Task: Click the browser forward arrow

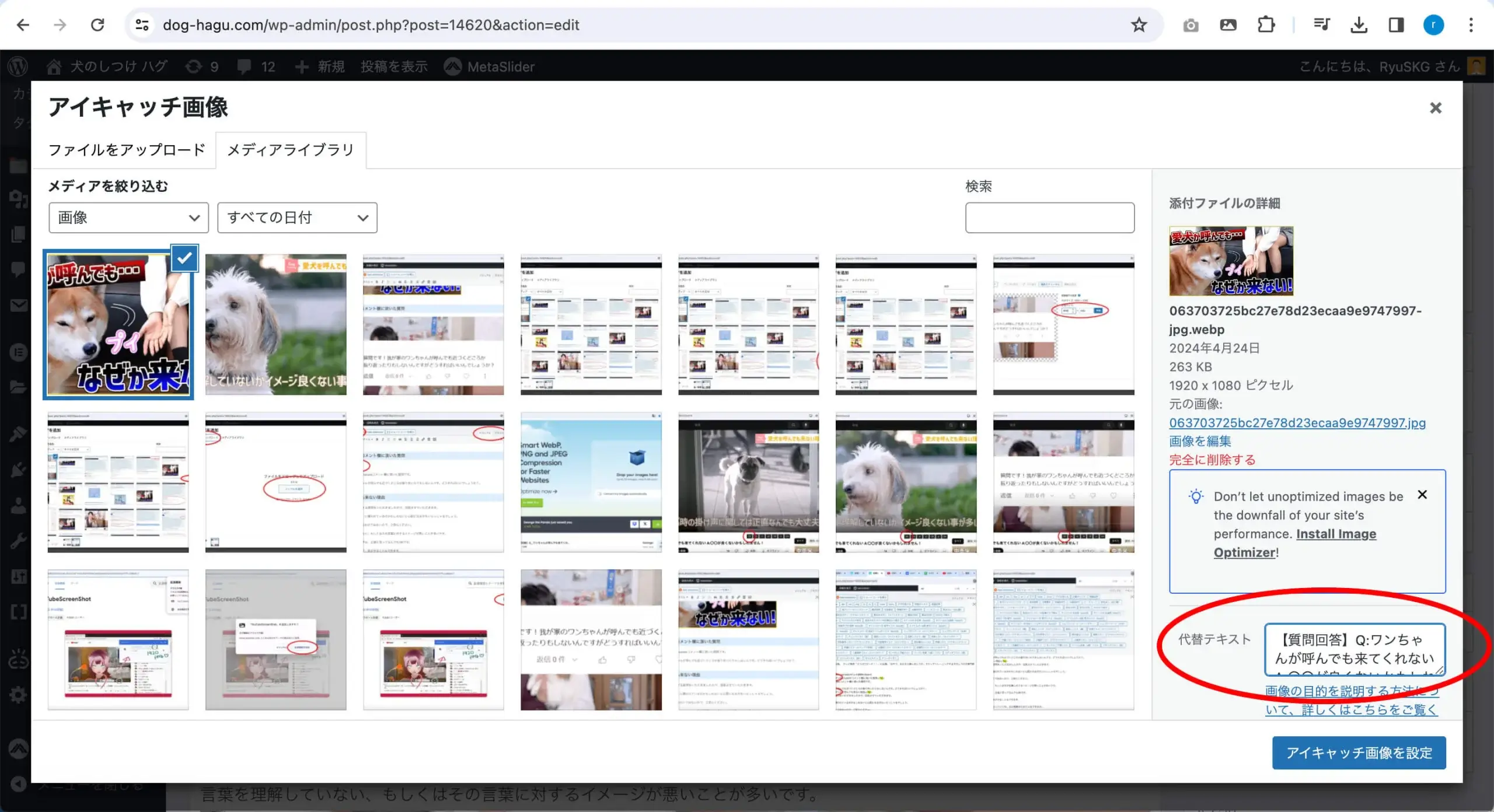Action: pyautogui.click(x=60, y=25)
